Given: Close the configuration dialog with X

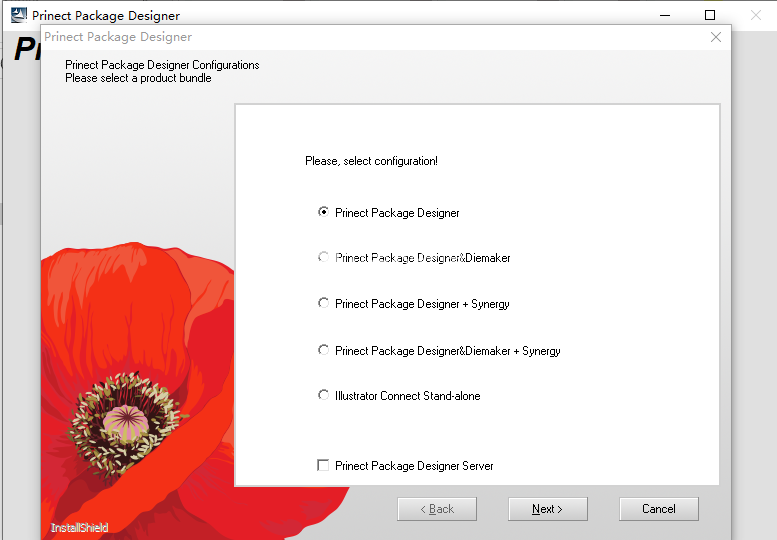Looking at the screenshot, I should tap(715, 37).
